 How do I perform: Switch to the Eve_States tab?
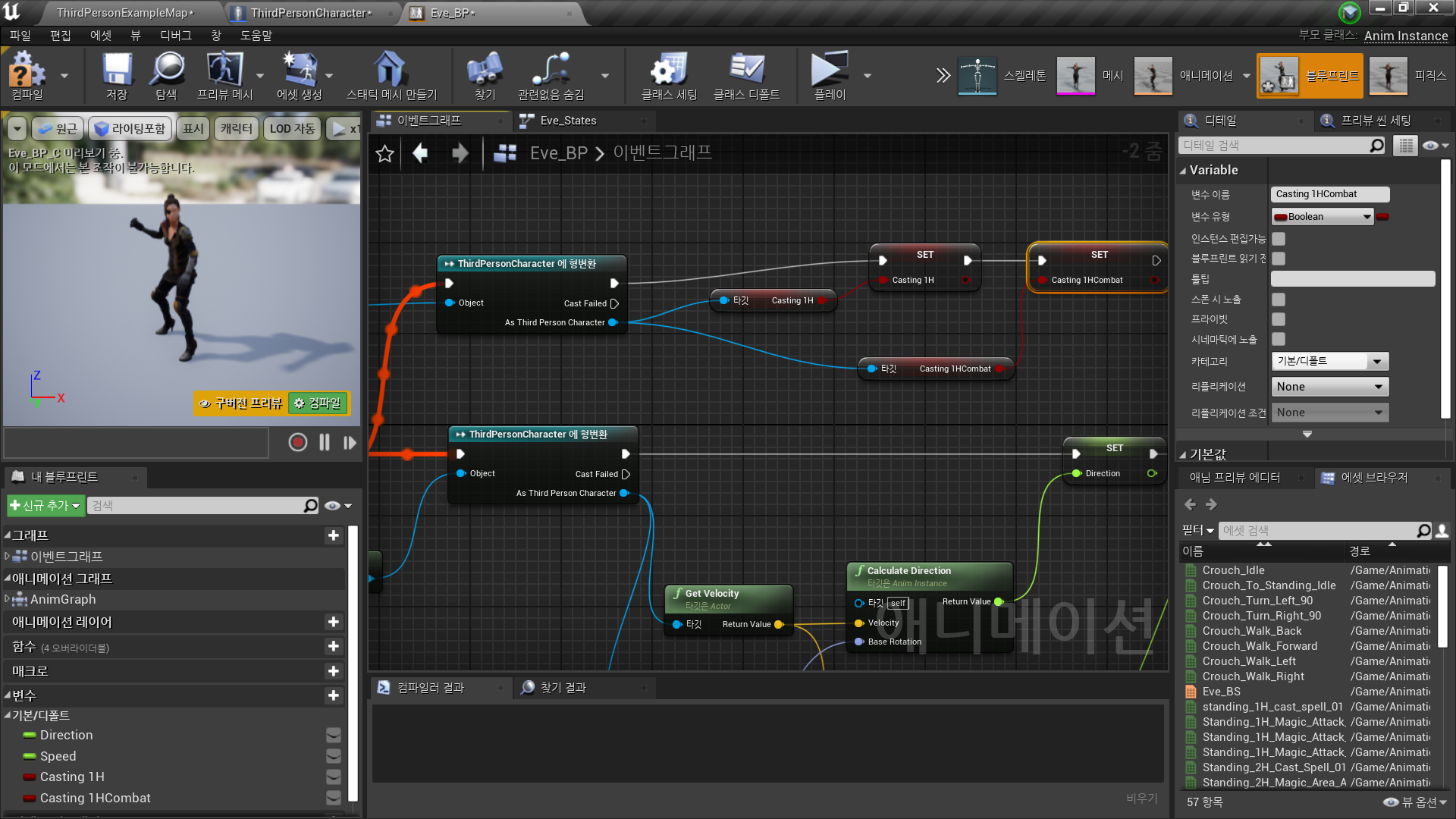[567, 120]
